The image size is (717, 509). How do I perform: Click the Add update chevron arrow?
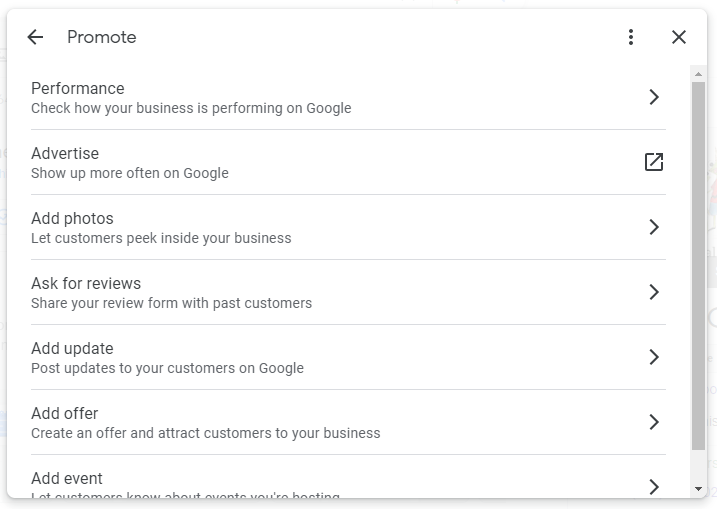[654, 357]
